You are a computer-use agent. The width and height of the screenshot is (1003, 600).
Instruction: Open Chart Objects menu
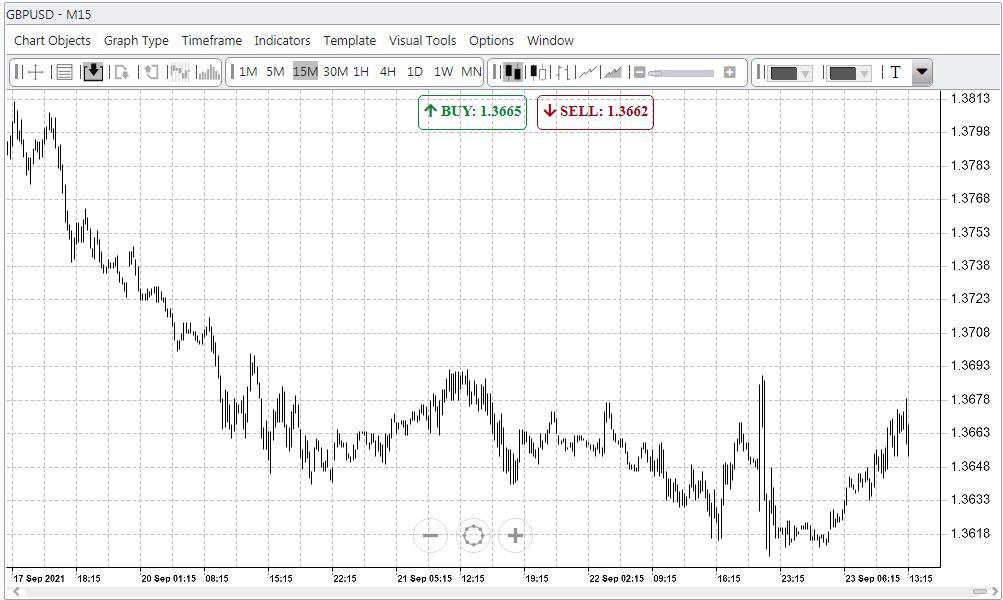pos(52,40)
